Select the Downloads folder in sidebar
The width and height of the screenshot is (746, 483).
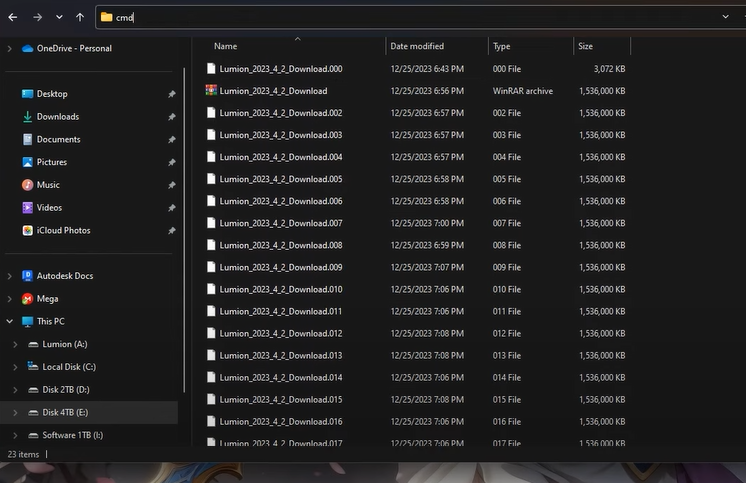tap(58, 117)
